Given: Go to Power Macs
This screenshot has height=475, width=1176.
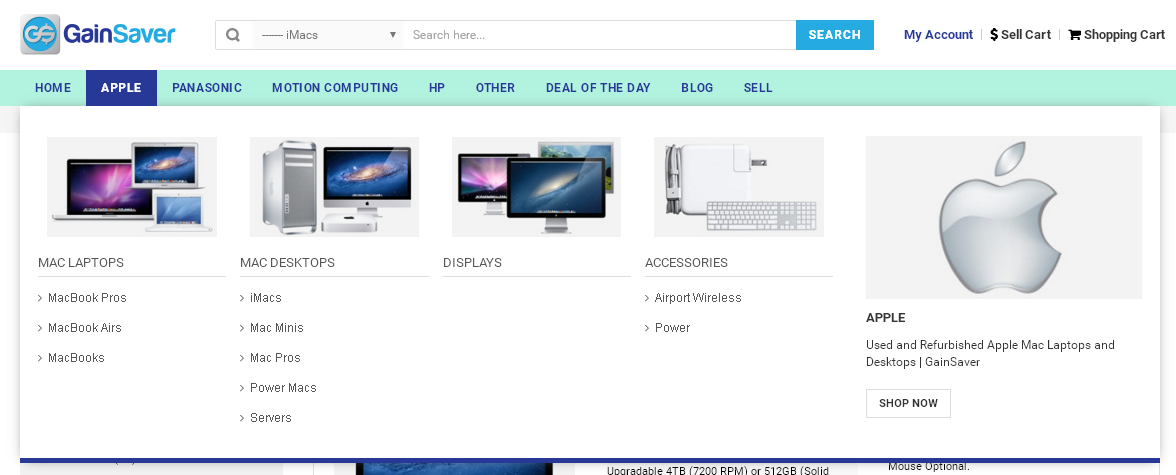Looking at the screenshot, I should (284, 388).
